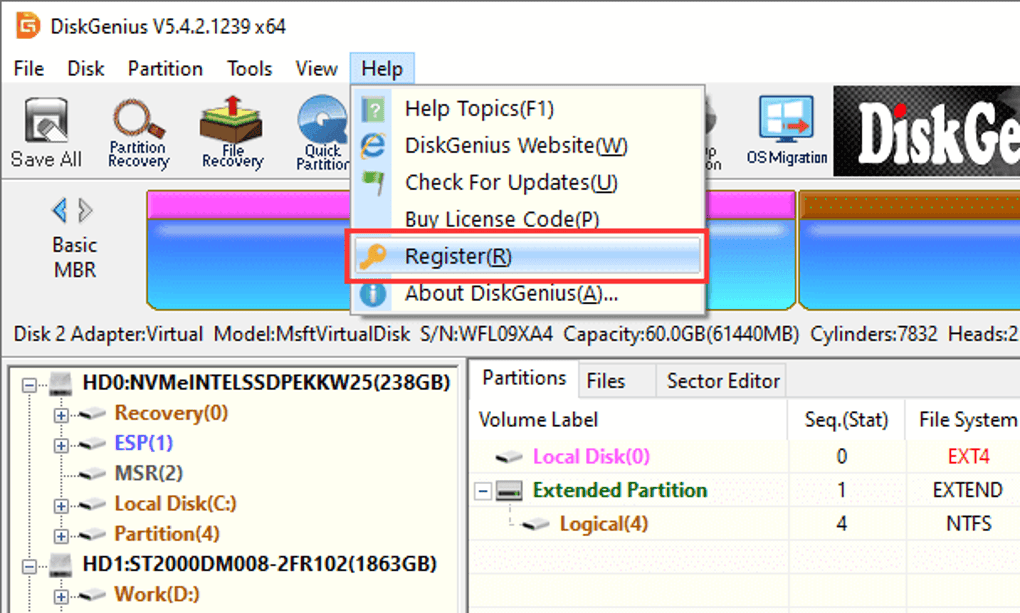Click the Save All toolbar icon
Image resolution: width=1020 pixels, height=613 pixels.
pyautogui.click(x=46, y=133)
